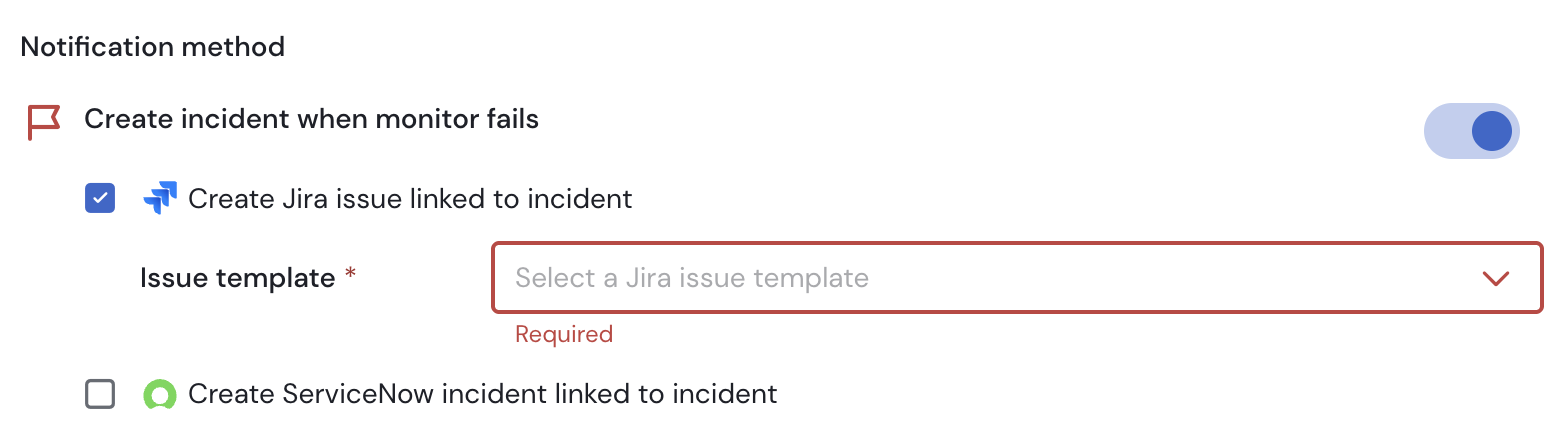Uncheck the Create Jira issue checkbox
1566x448 pixels.
[100, 198]
